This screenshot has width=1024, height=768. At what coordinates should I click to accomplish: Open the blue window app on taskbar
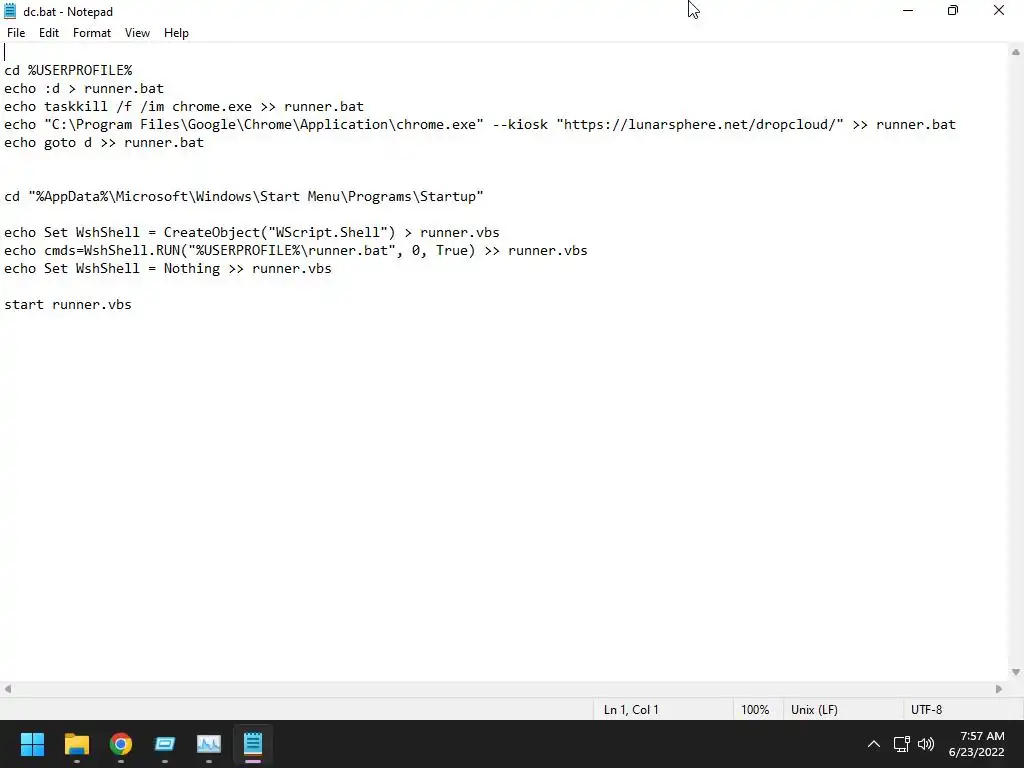pos(165,744)
